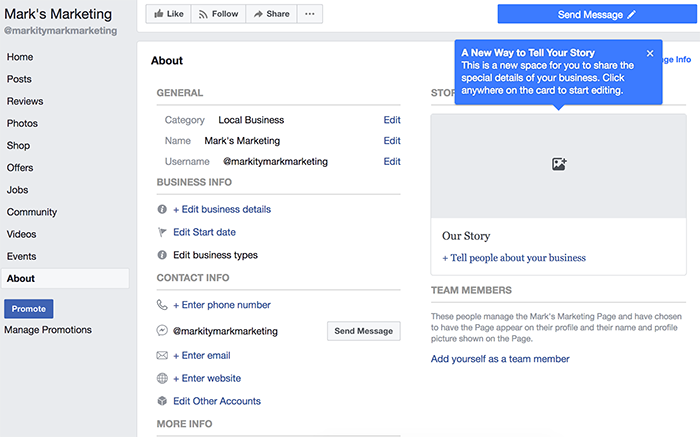Viewport: 700px width, 437px height.
Task: Click the blue Send Message button
Action: 597,14
